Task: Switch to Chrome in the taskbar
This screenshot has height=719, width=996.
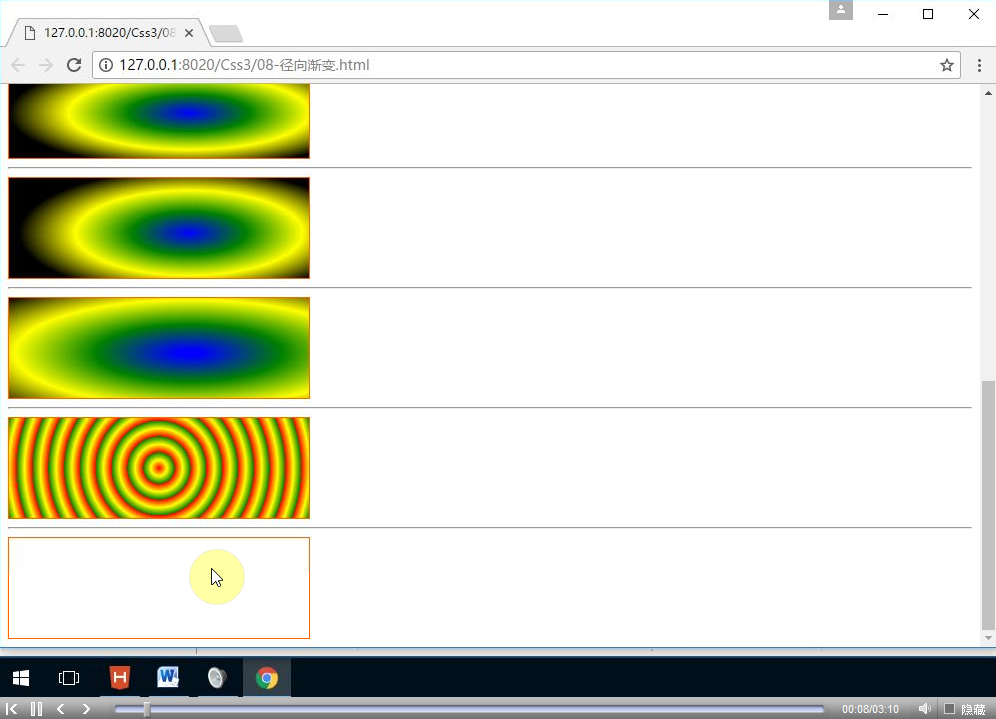Action: tap(266, 678)
